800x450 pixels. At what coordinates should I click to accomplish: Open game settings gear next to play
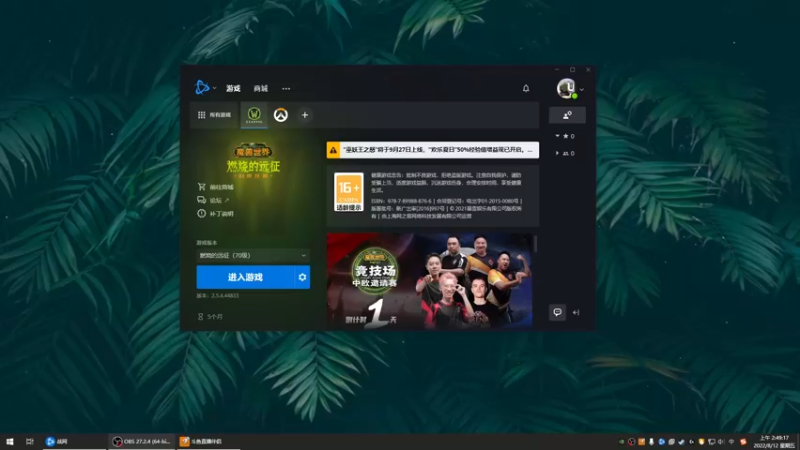pyautogui.click(x=302, y=277)
